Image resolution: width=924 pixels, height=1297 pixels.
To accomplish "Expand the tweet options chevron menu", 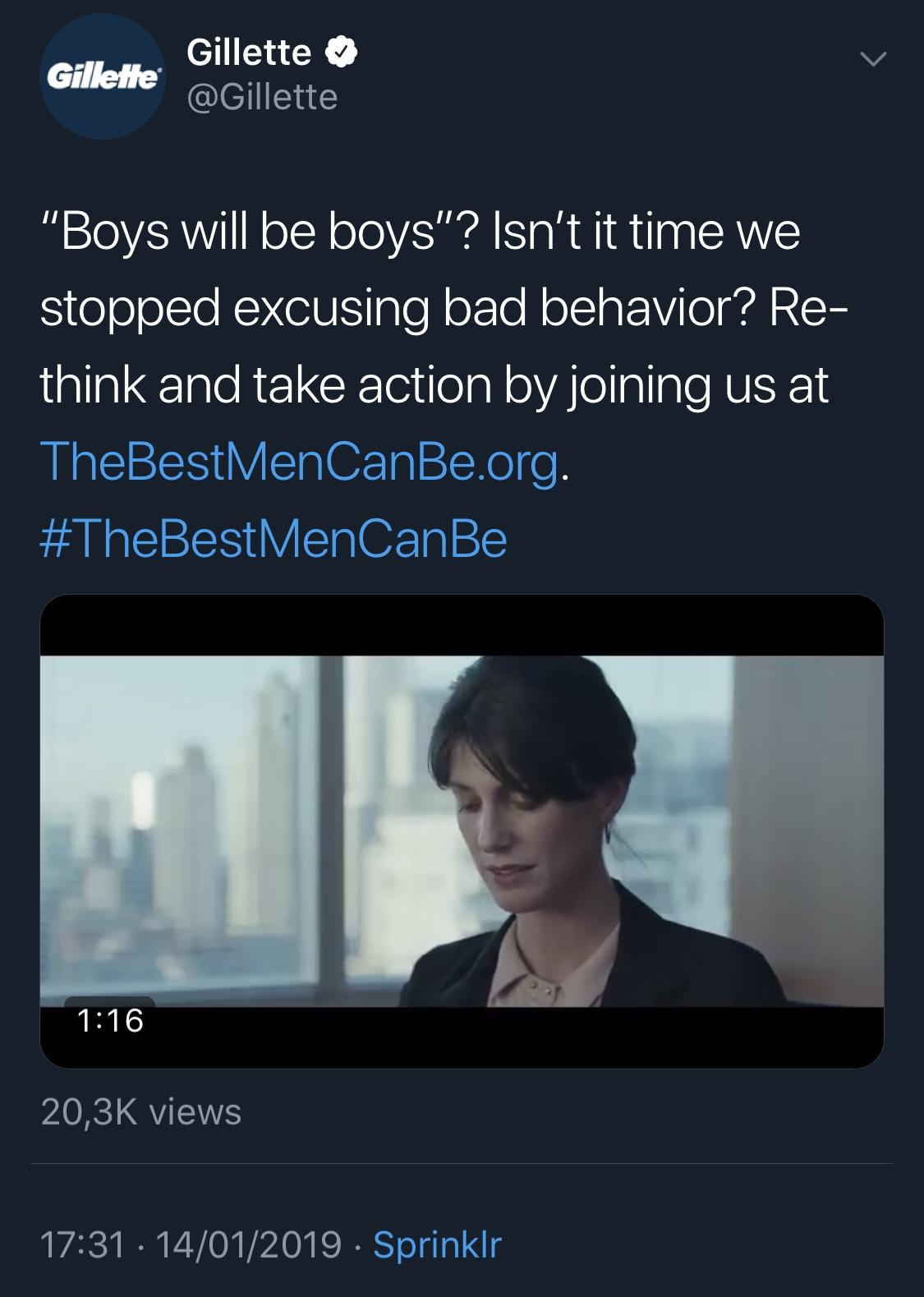I will 872,58.
